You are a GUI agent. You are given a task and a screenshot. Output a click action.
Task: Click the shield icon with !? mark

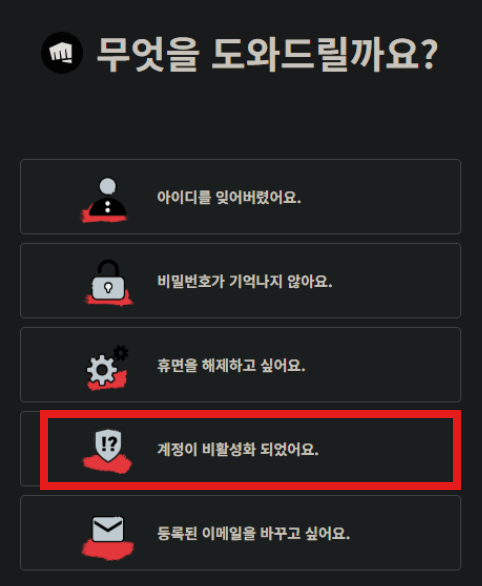click(x=108, y=444)
